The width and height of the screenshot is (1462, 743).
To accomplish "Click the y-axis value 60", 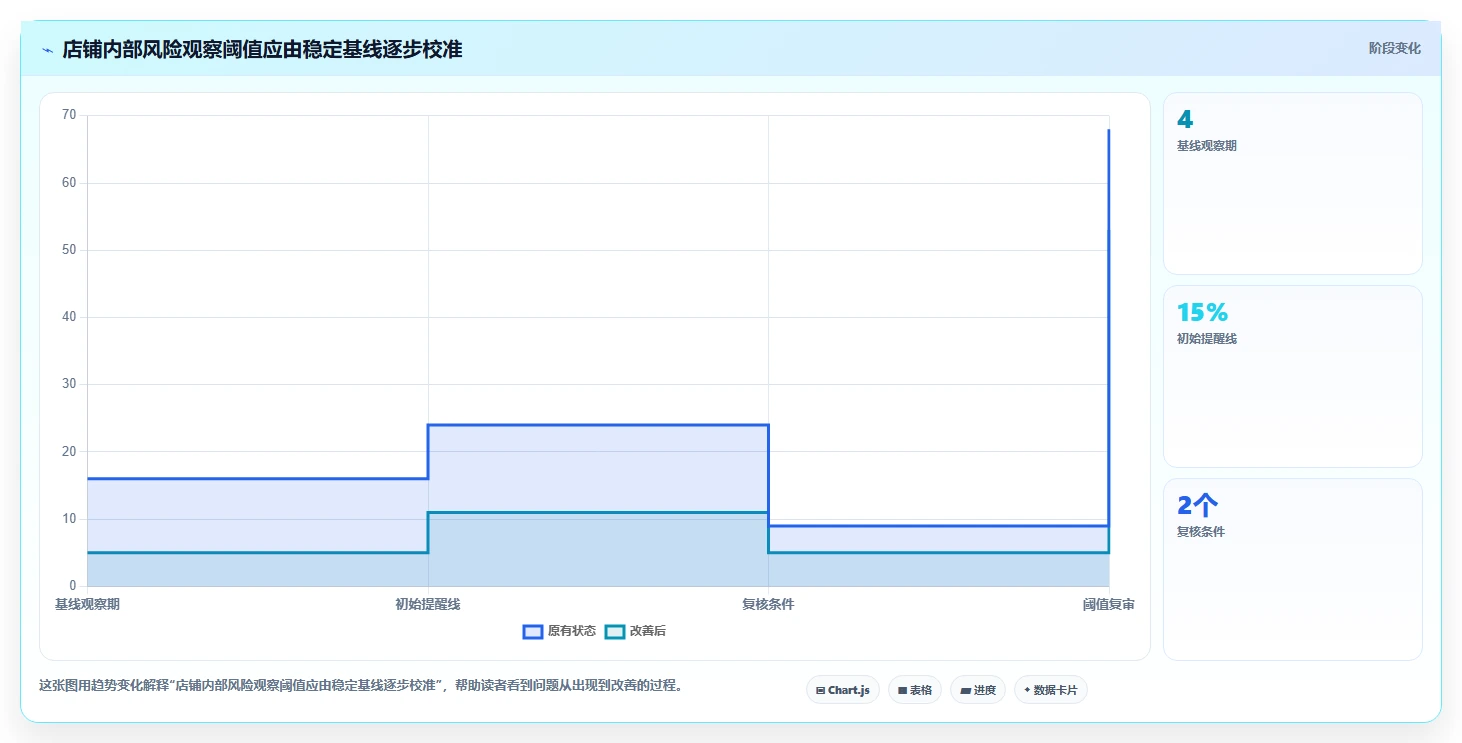I will coord(69,182).
